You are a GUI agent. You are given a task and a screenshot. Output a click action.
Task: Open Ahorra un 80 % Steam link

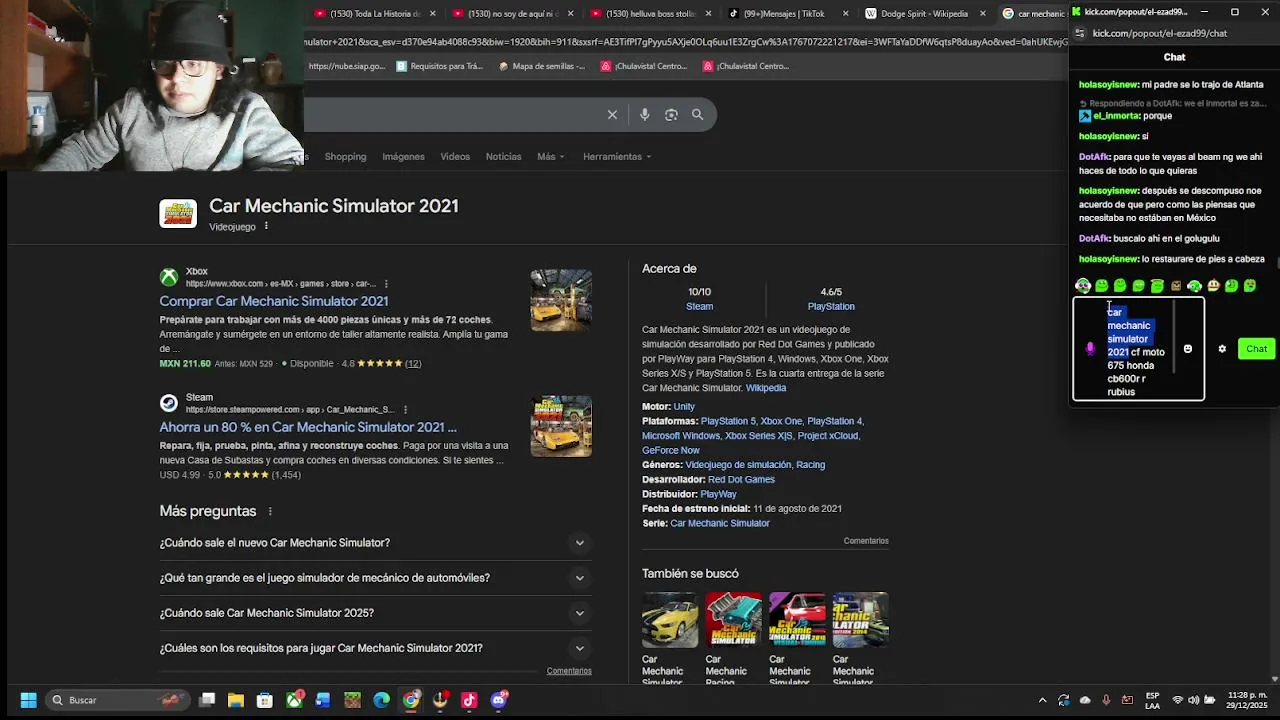click(308, 427)
